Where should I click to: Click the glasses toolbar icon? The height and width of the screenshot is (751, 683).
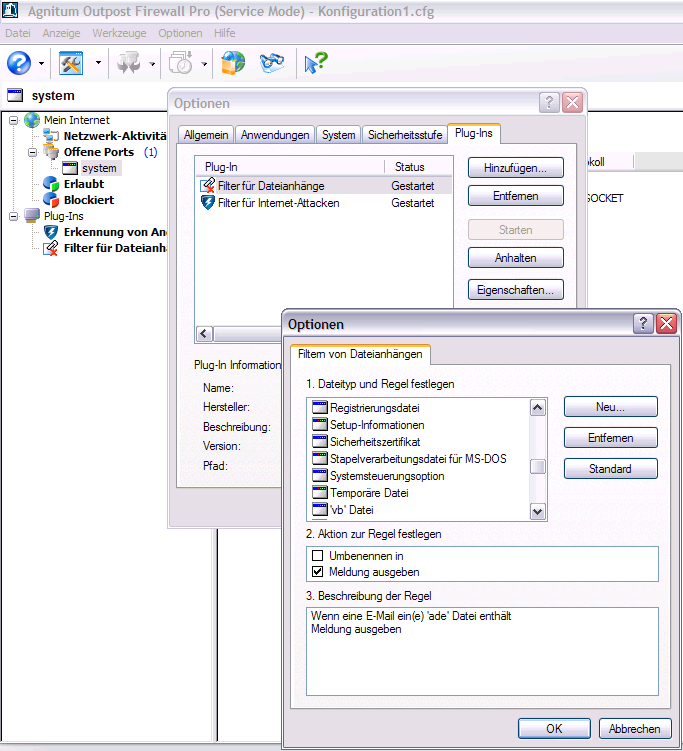(x=272, y=63)
